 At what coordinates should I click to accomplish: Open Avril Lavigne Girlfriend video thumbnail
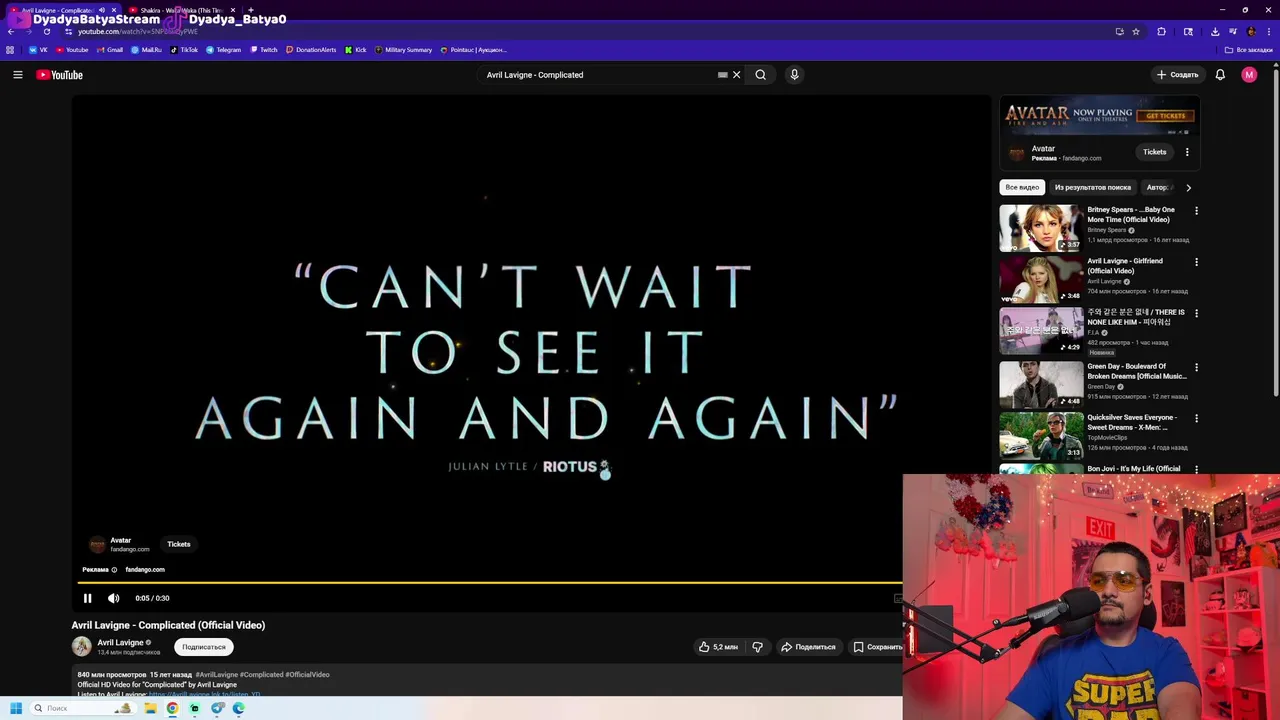(1041, 278)
